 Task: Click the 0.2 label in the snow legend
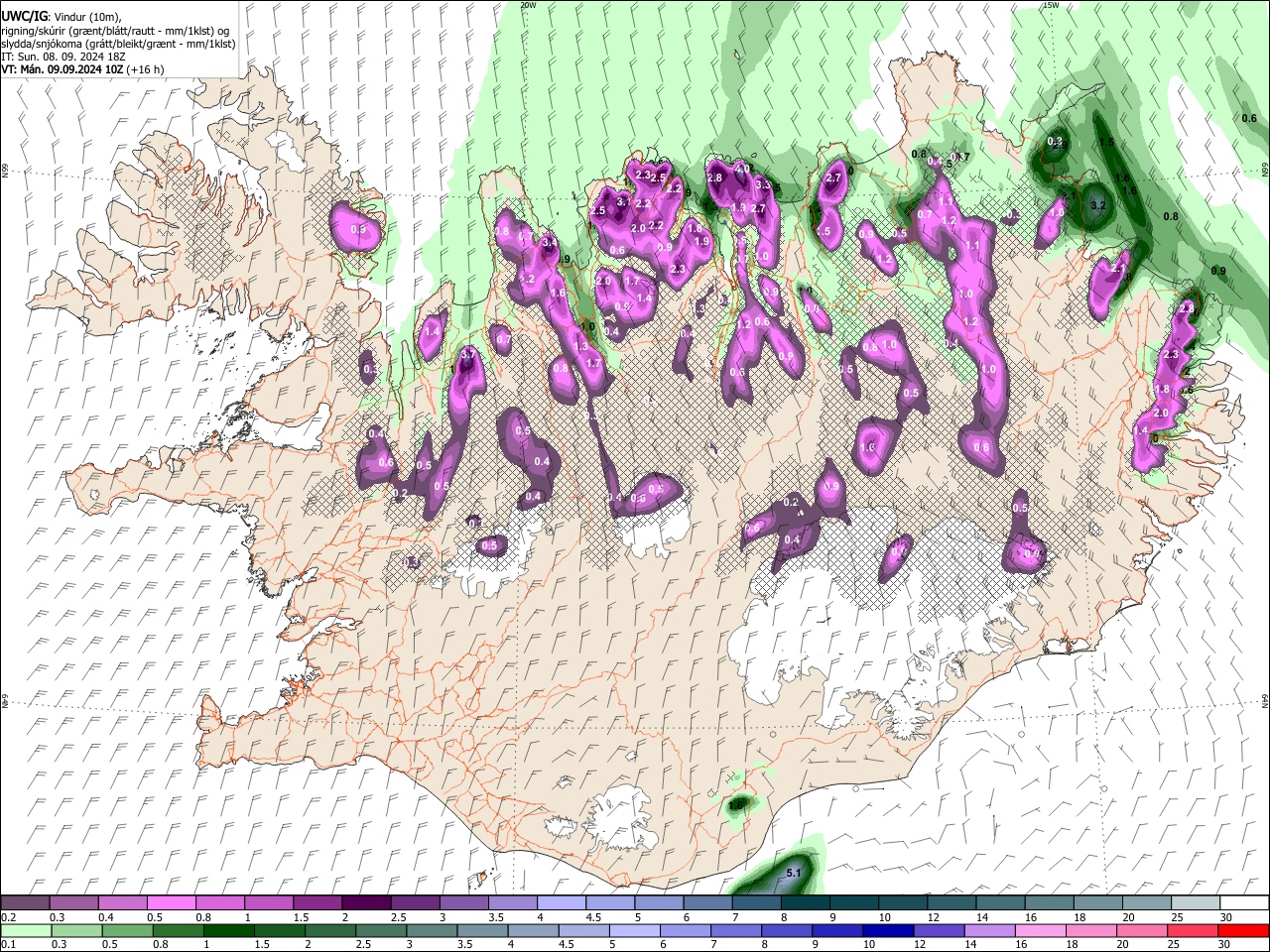(x=8, y=917)
